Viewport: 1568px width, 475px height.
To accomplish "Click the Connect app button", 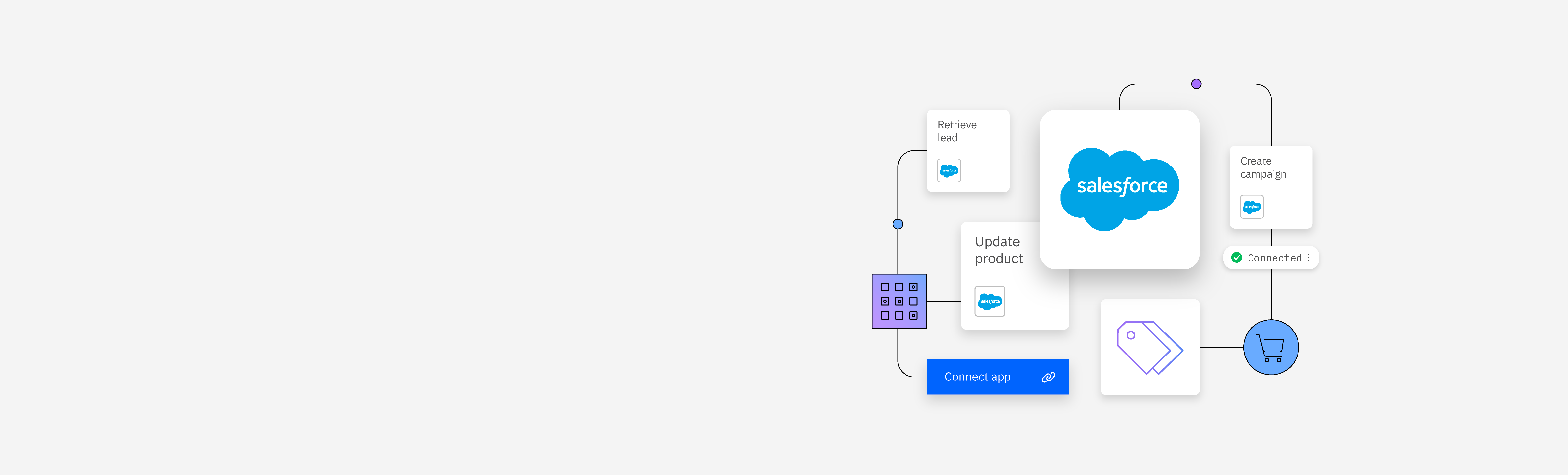I will click(997, 377).
